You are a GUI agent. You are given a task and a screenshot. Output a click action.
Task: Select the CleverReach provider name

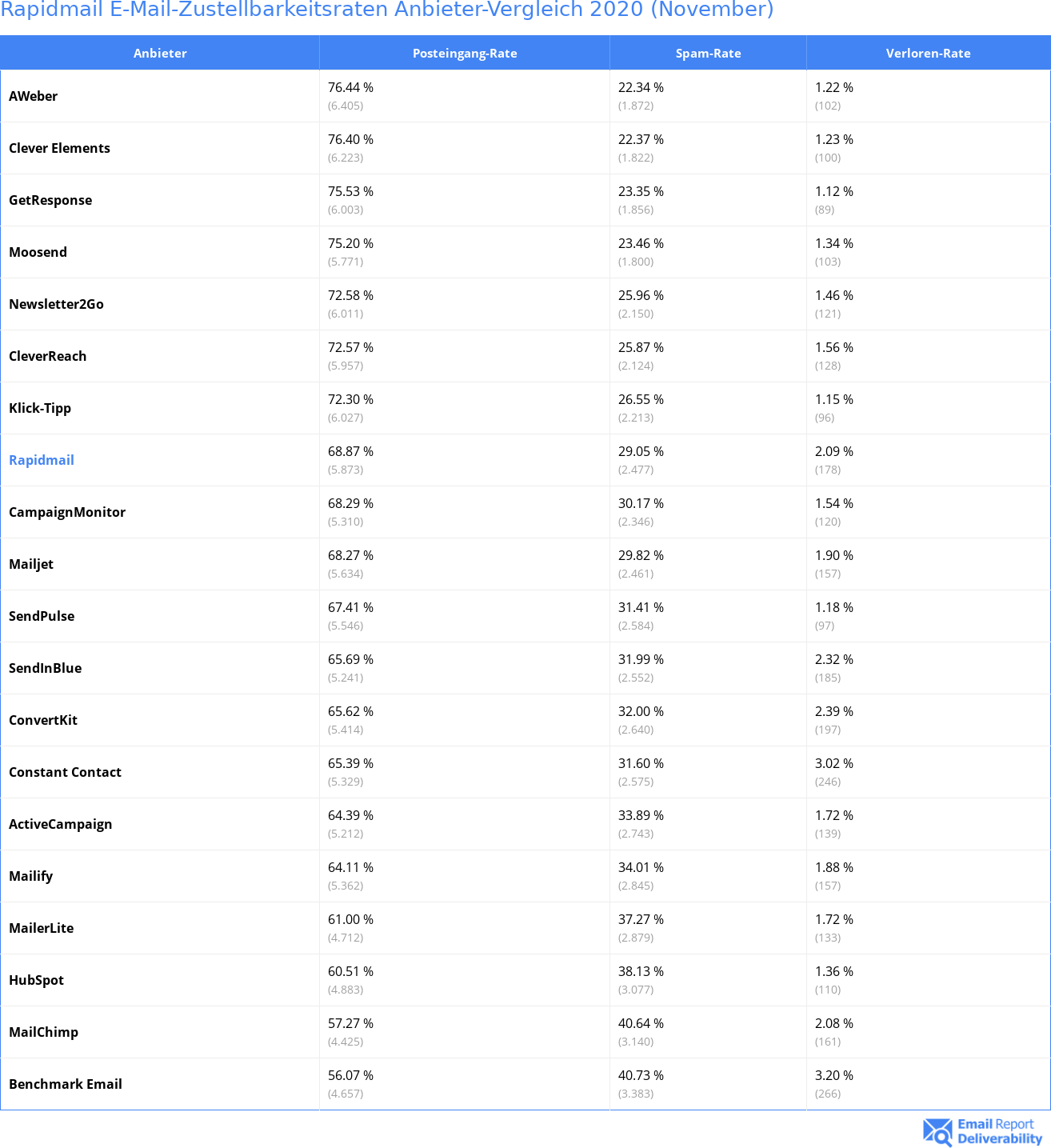(x=48, y=356)
